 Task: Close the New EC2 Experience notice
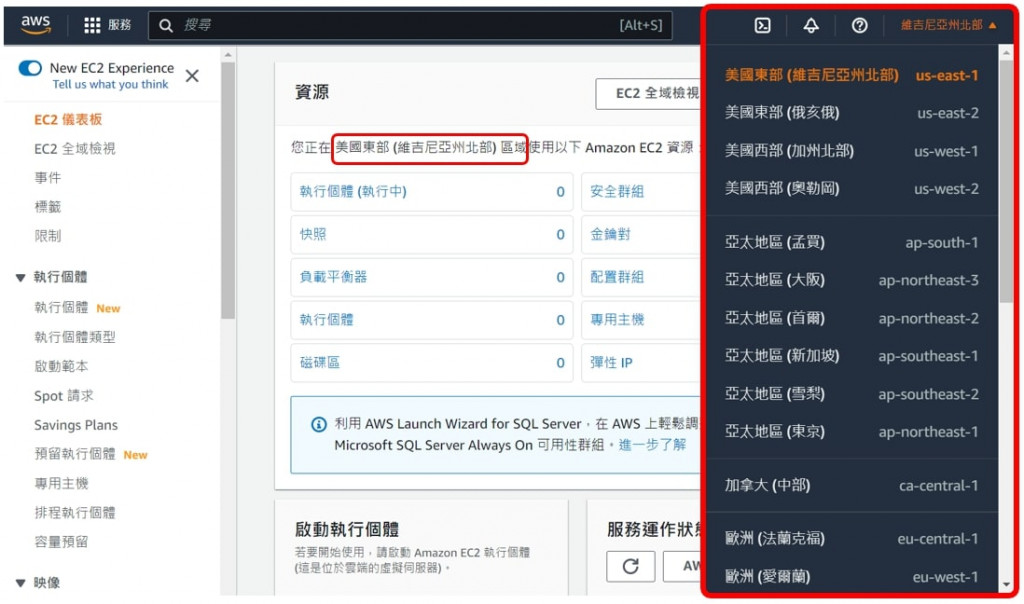192,76
